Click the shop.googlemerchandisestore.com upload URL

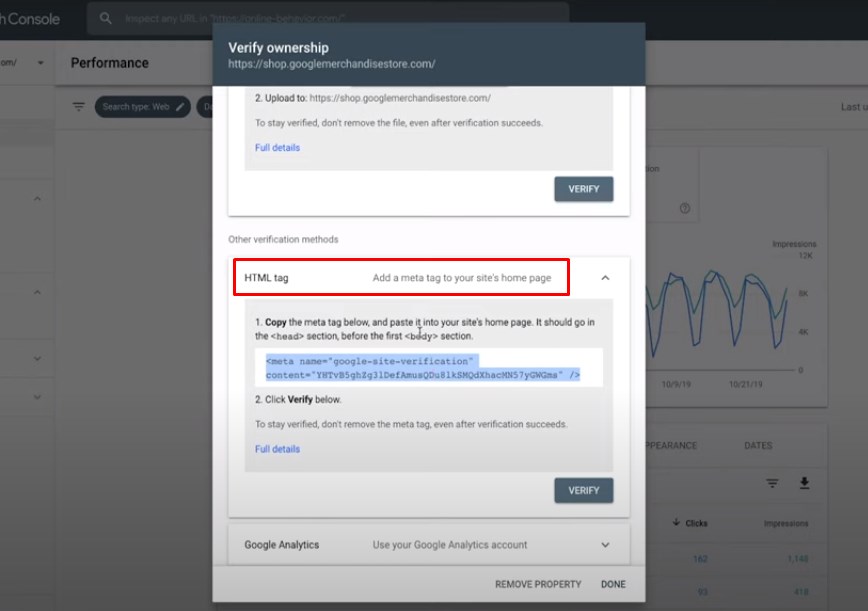(x=400, y=98)
